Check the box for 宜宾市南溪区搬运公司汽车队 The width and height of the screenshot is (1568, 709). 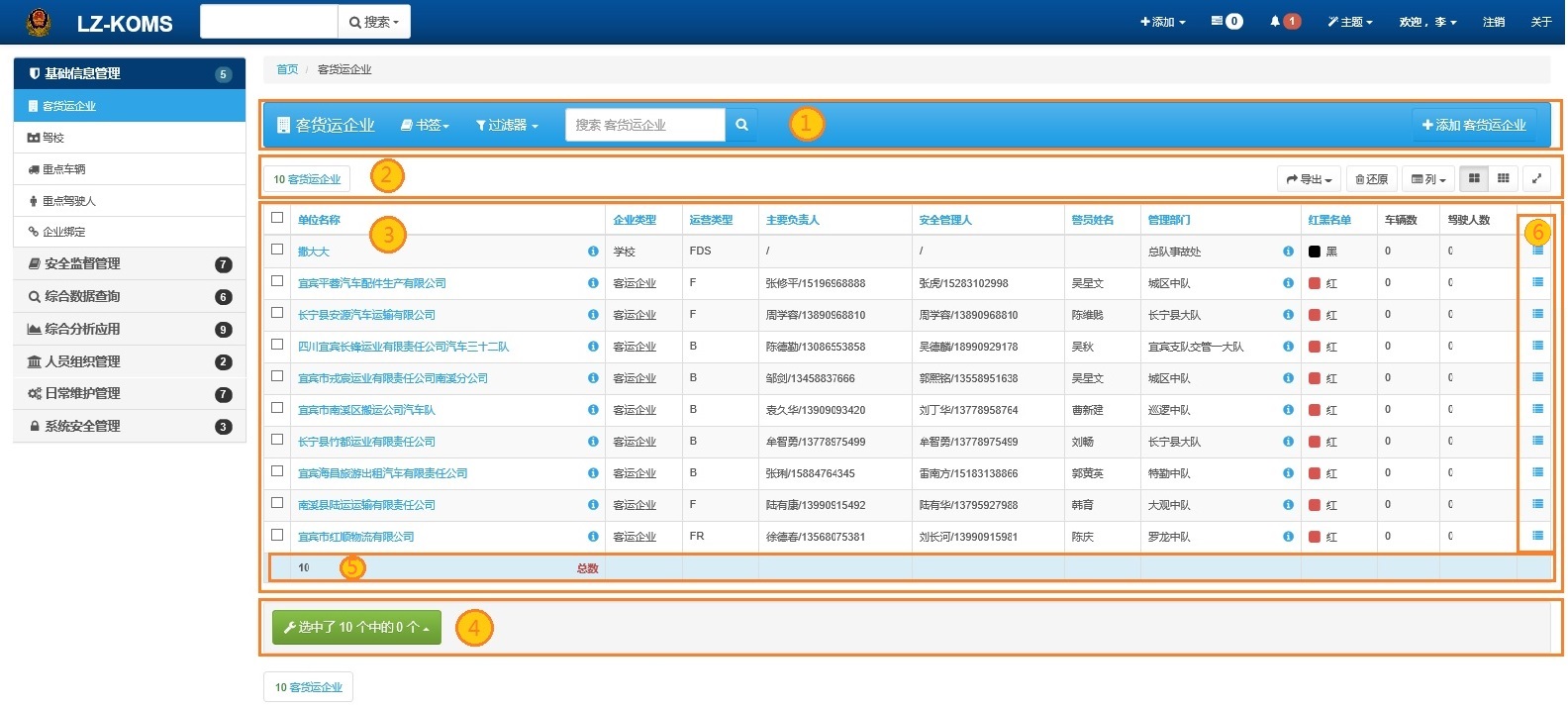(277, 408)
